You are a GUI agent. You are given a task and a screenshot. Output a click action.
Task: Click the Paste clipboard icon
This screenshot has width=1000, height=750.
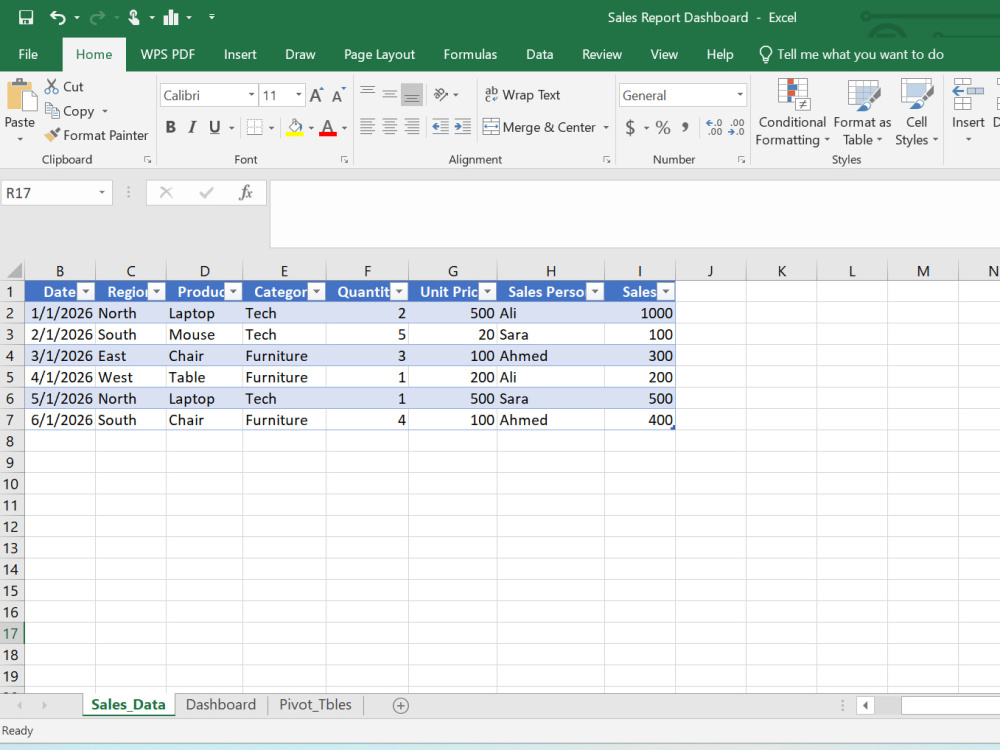pyautogui.click(x=21, y=96)
